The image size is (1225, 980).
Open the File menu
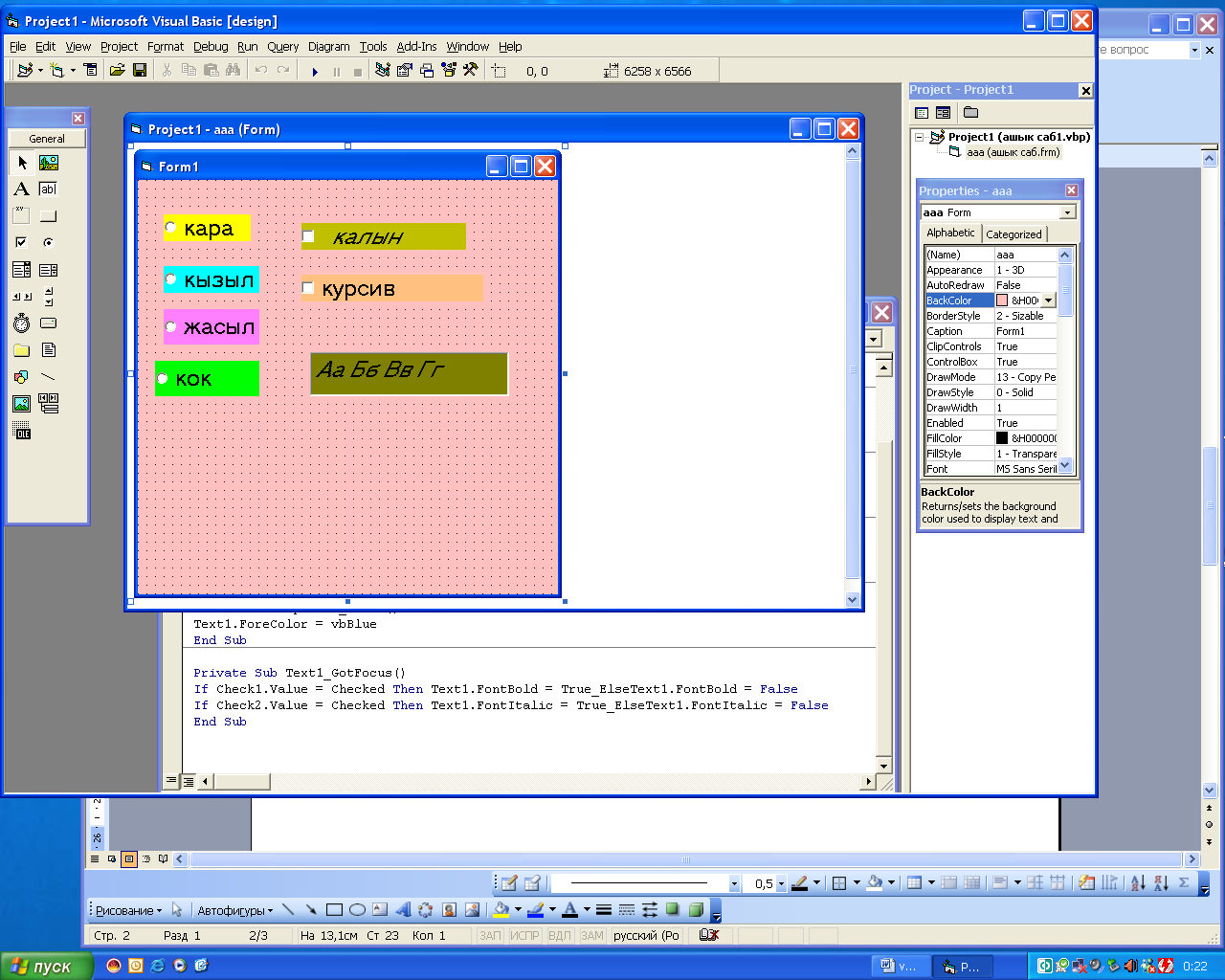(x=18, y=46)
